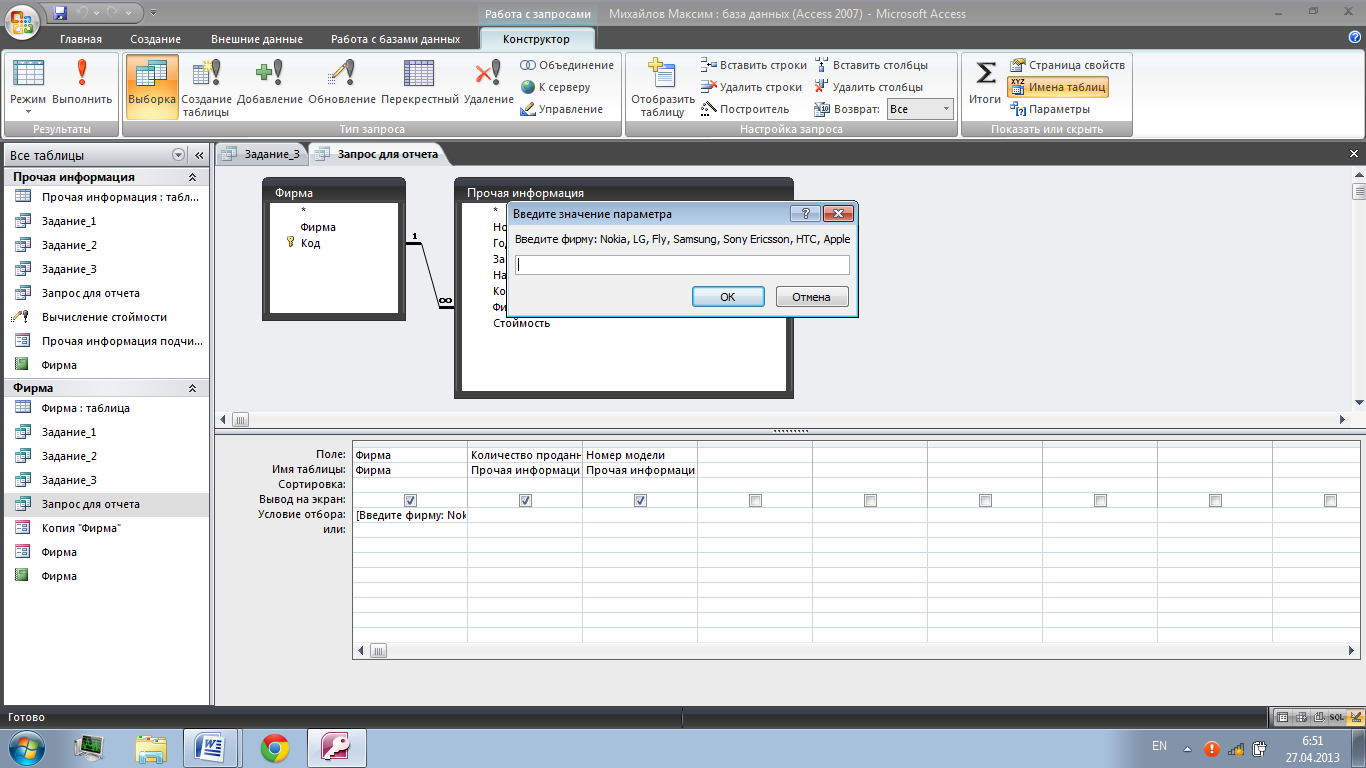Click Вставить столбцы
Viewport: 1366px width, 768px height.
pos(871,65)
